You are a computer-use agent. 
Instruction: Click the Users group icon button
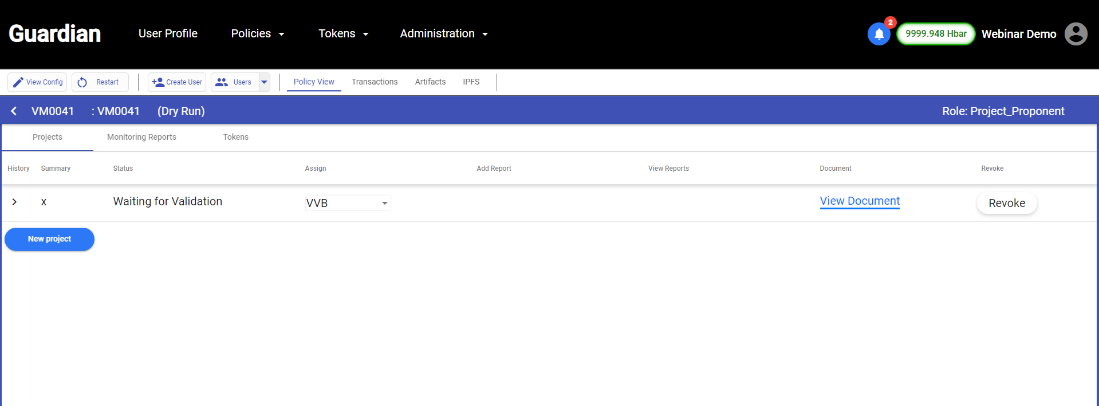click(235, 82)
